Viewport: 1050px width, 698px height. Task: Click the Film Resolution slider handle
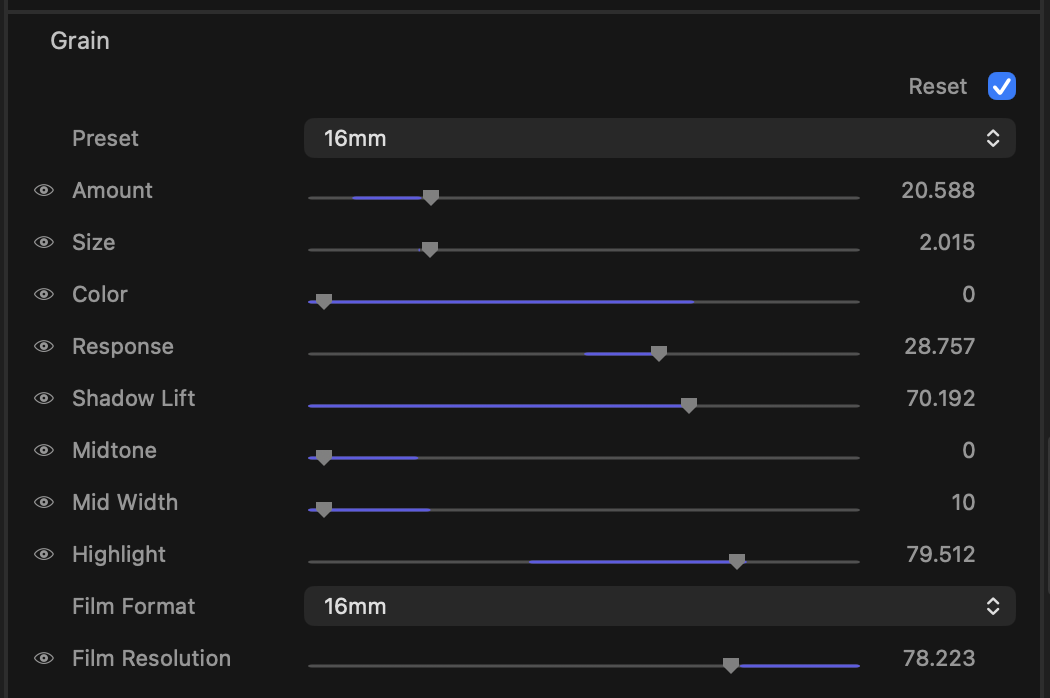pos(731,665)
